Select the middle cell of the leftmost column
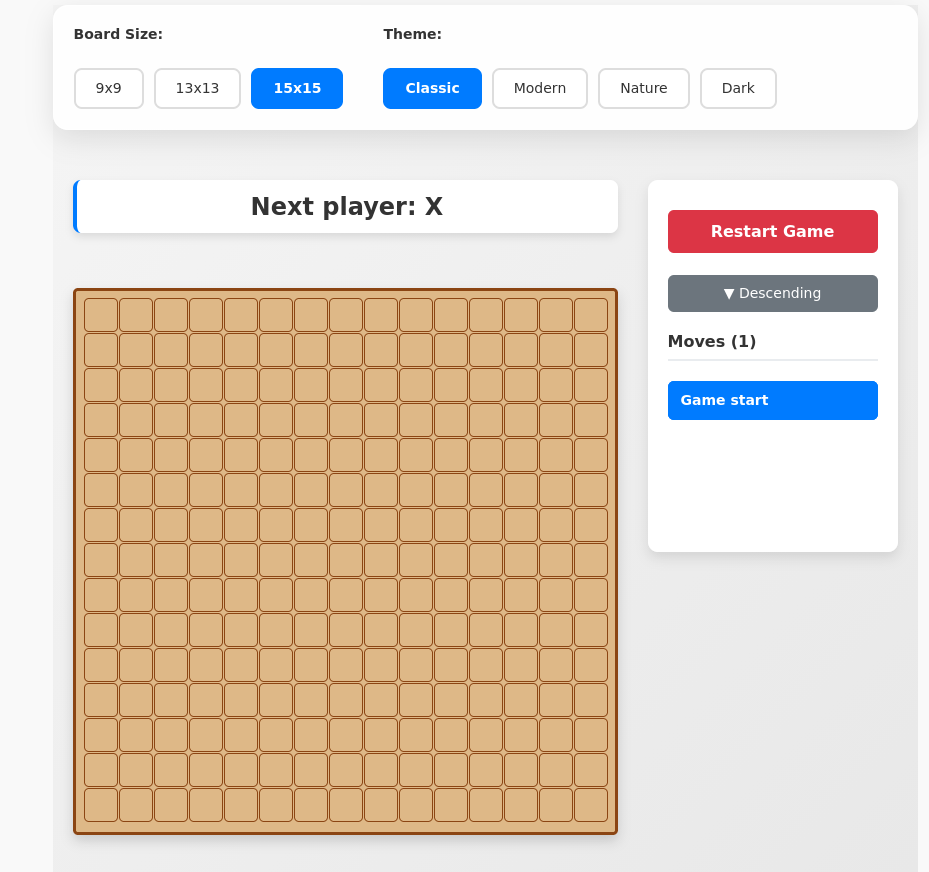 point(101,560)
